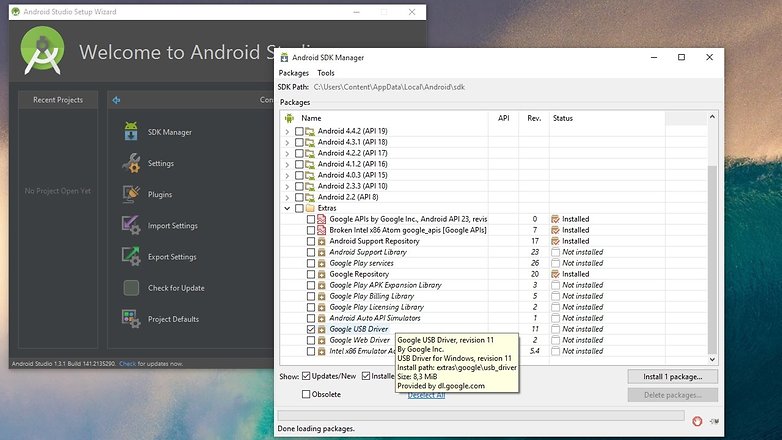Click the Android 4.0.3 (API 15) folder icon
The width and height of the screenshot is (782, 440).
(x=310, y=175)
